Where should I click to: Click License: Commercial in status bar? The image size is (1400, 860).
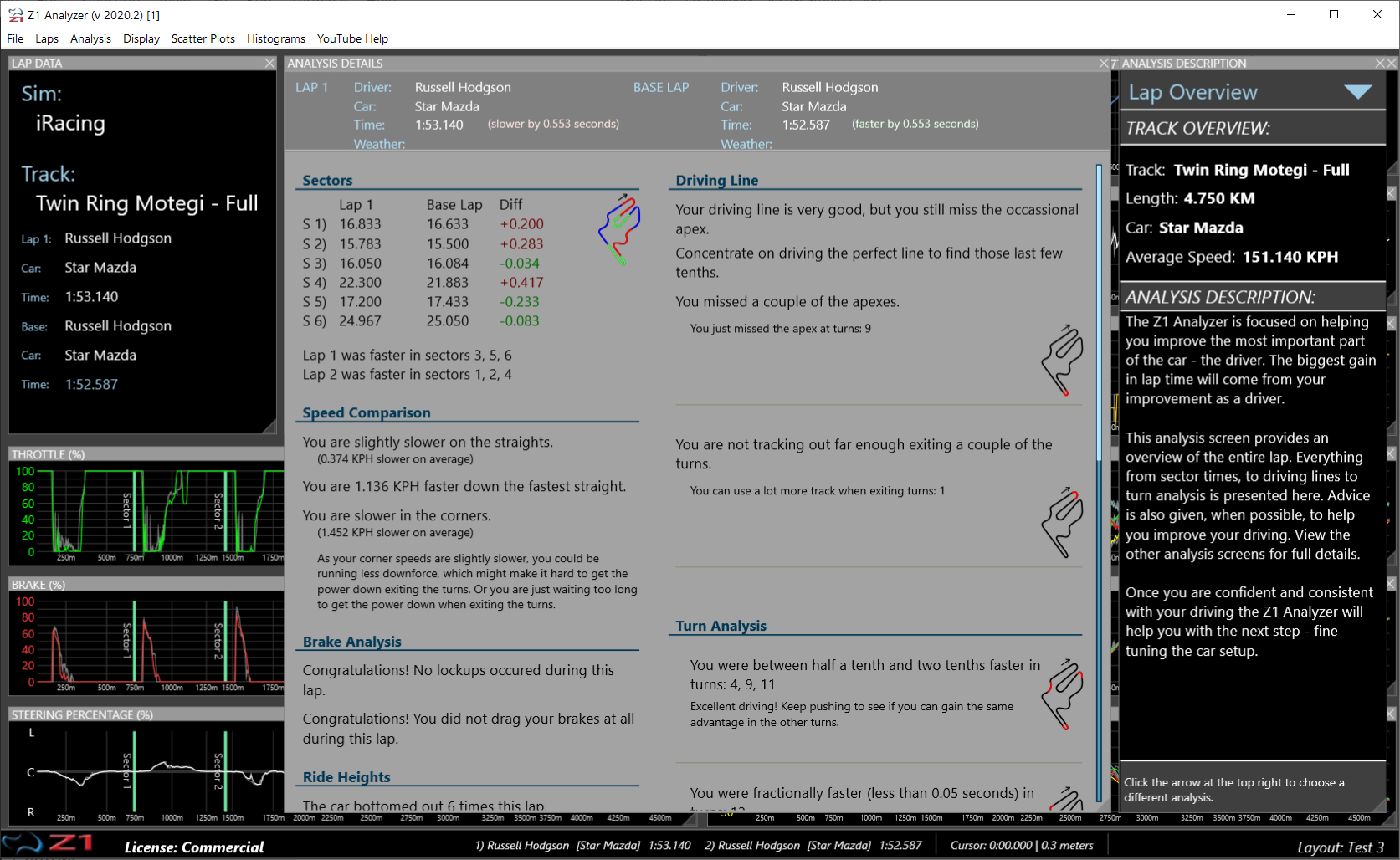click(x=194, y=847)
